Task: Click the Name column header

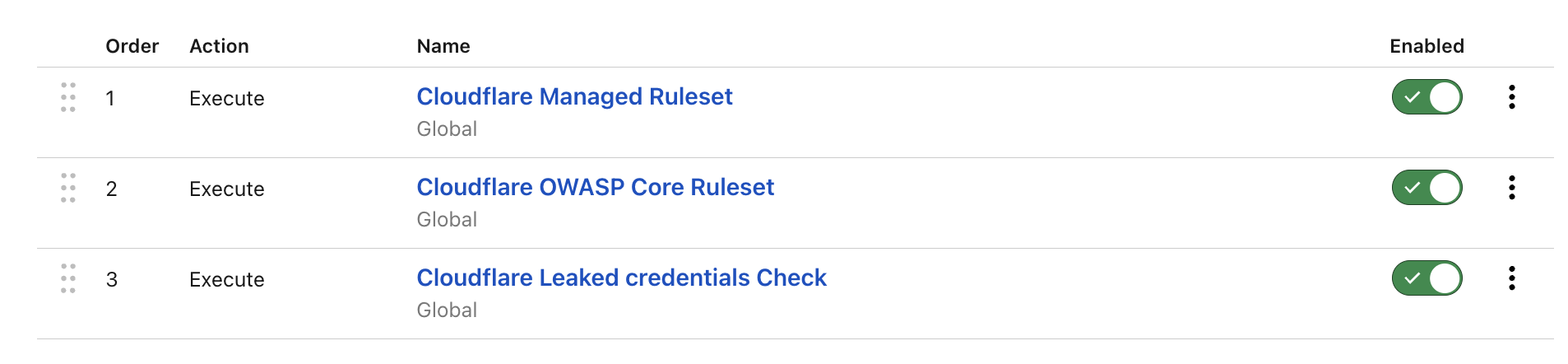Action: point(443,46)
